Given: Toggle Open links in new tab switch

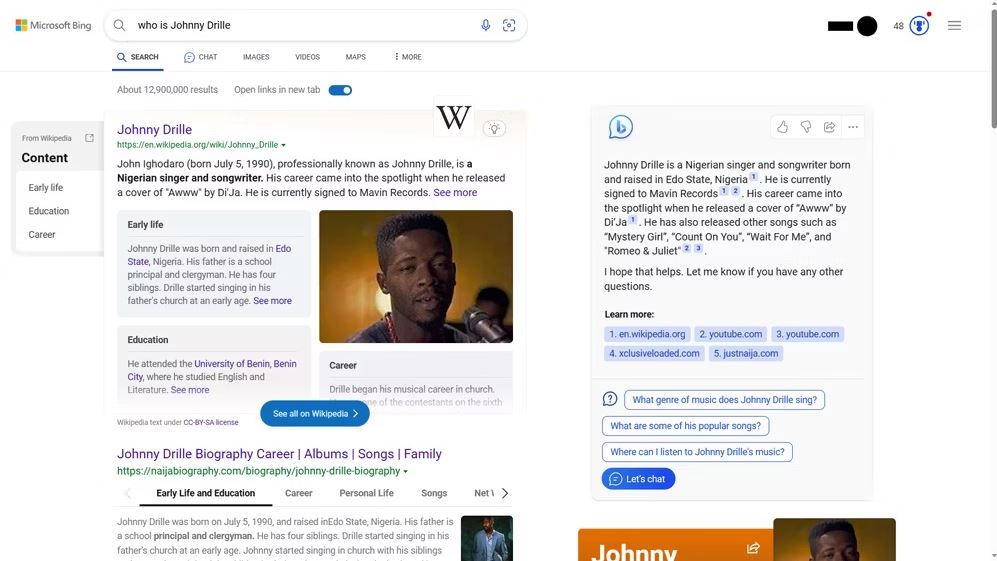Looking at the screenshot, I should pyautogui.click(x=340, y=90).
